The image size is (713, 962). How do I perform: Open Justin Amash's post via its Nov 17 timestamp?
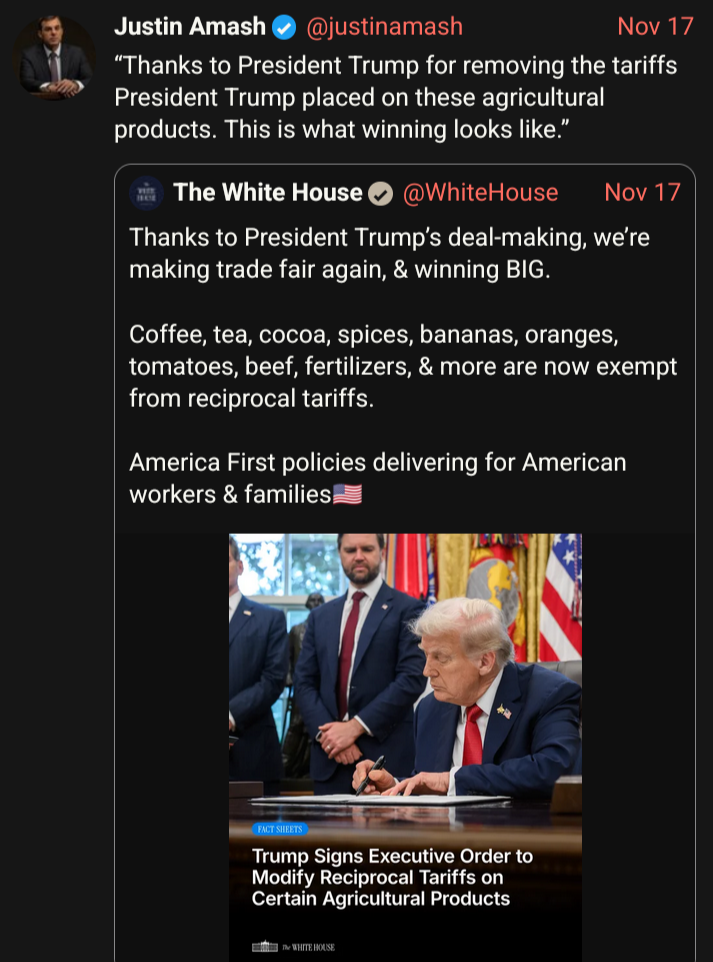(655, 27)
